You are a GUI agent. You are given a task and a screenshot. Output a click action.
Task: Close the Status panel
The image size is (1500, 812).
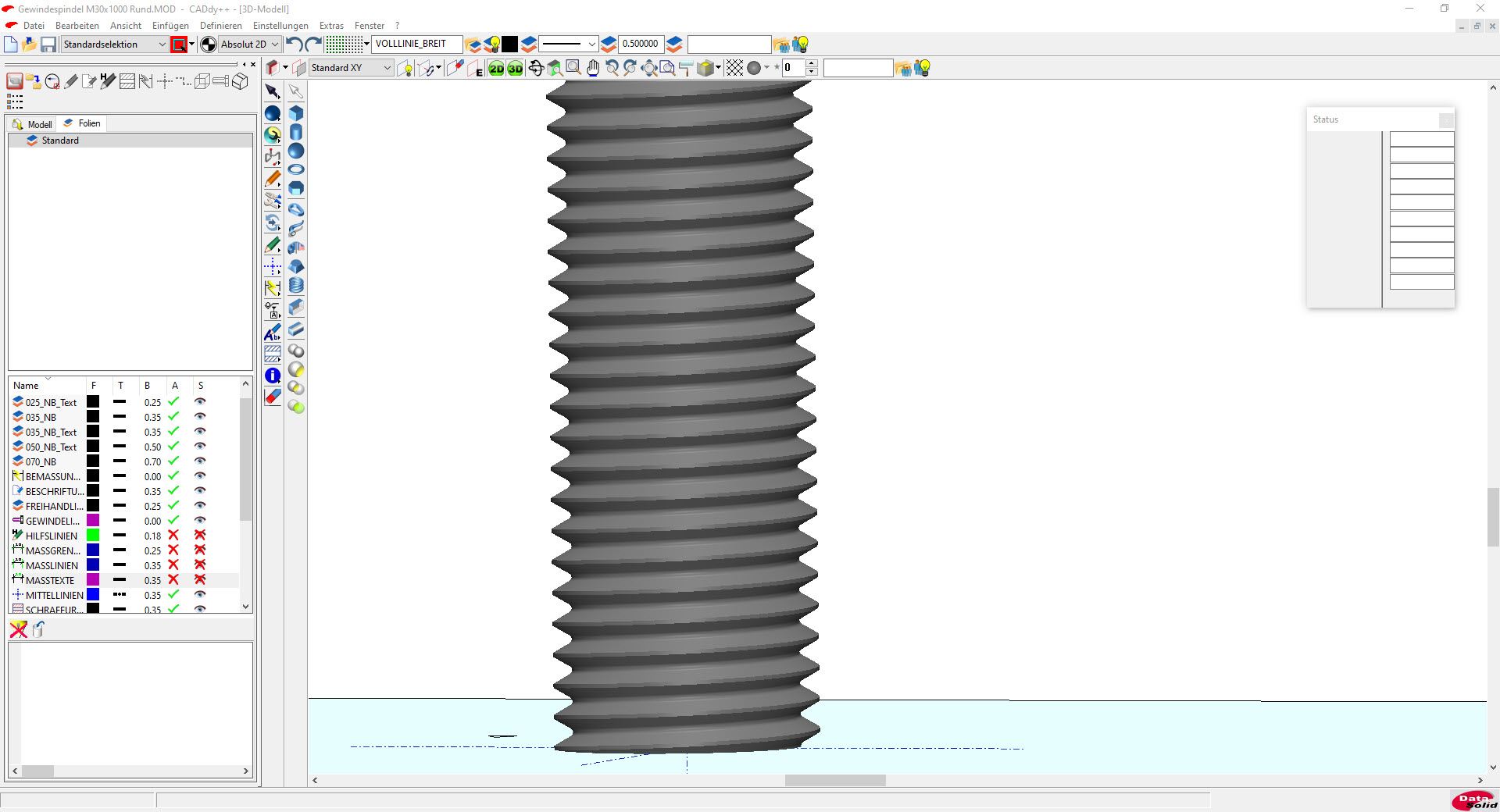click(x=1446, y=119)
